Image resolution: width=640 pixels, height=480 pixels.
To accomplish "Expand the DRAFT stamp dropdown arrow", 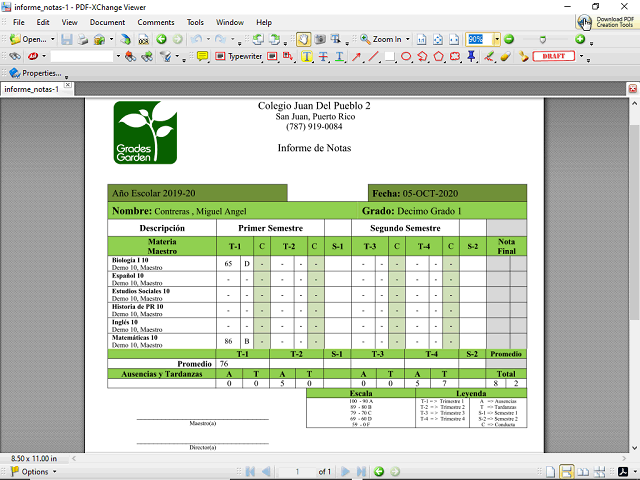I will (x=581, y=56).
